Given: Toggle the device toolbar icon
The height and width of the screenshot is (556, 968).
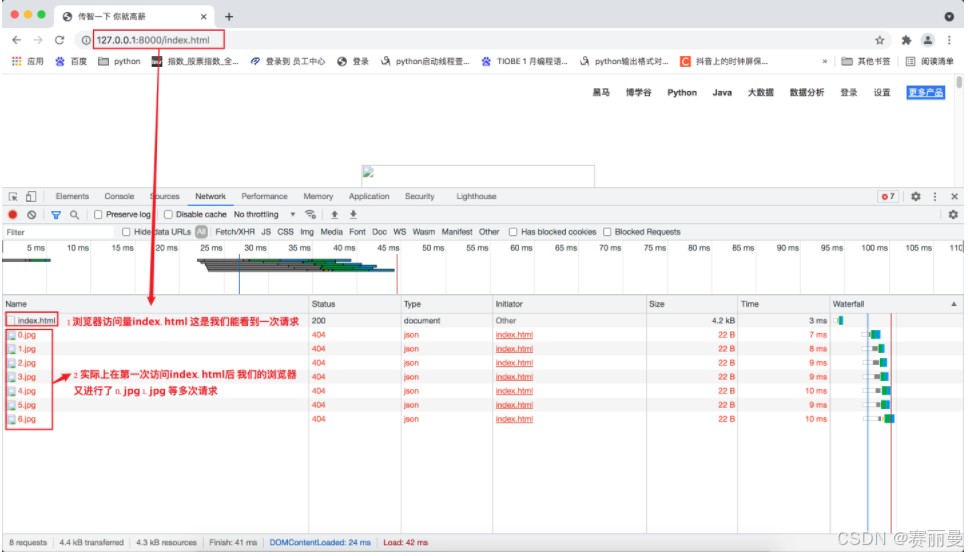Looking at the screenshot, I should pyautogui.click(x=31, y=197).
